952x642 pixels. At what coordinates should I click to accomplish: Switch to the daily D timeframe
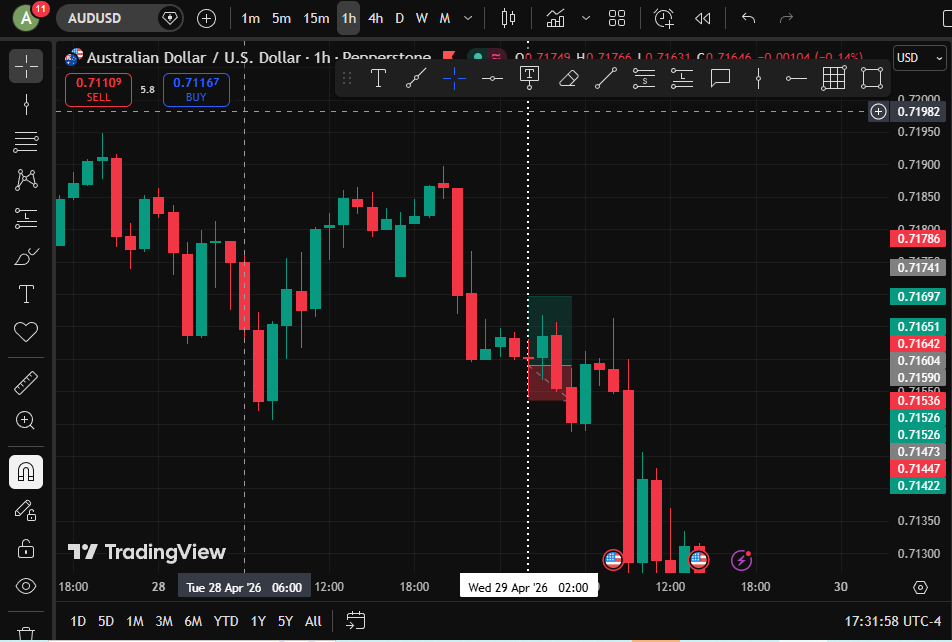pos(400,18)
